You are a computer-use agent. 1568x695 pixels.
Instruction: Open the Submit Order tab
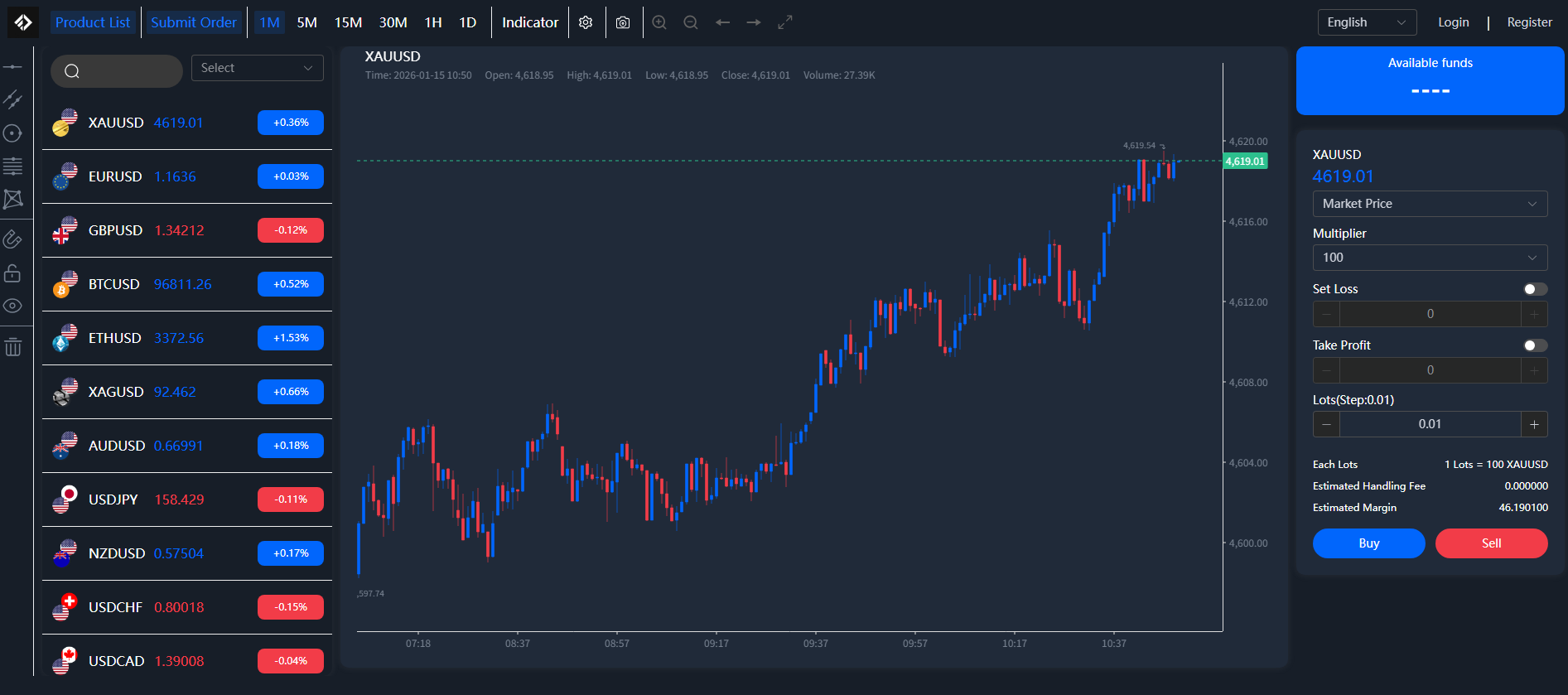194,22
